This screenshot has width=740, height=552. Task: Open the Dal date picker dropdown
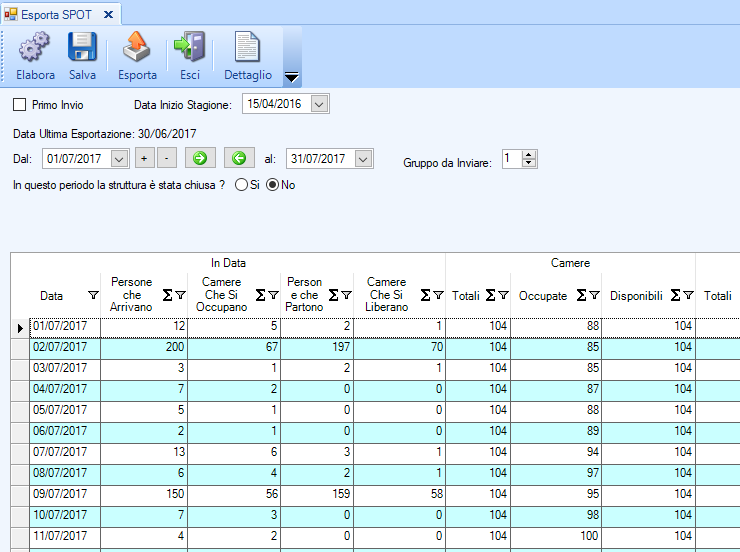tap(120, 159)
